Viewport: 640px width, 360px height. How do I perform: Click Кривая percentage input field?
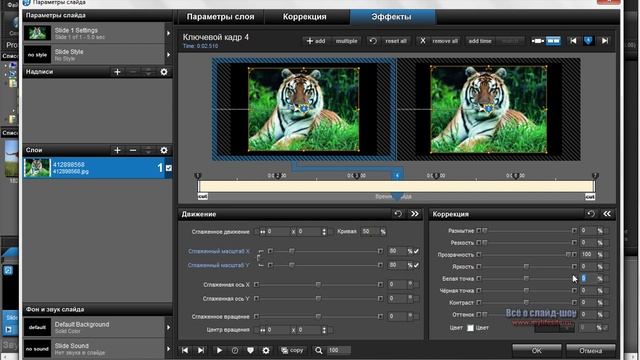coord(370,231)
